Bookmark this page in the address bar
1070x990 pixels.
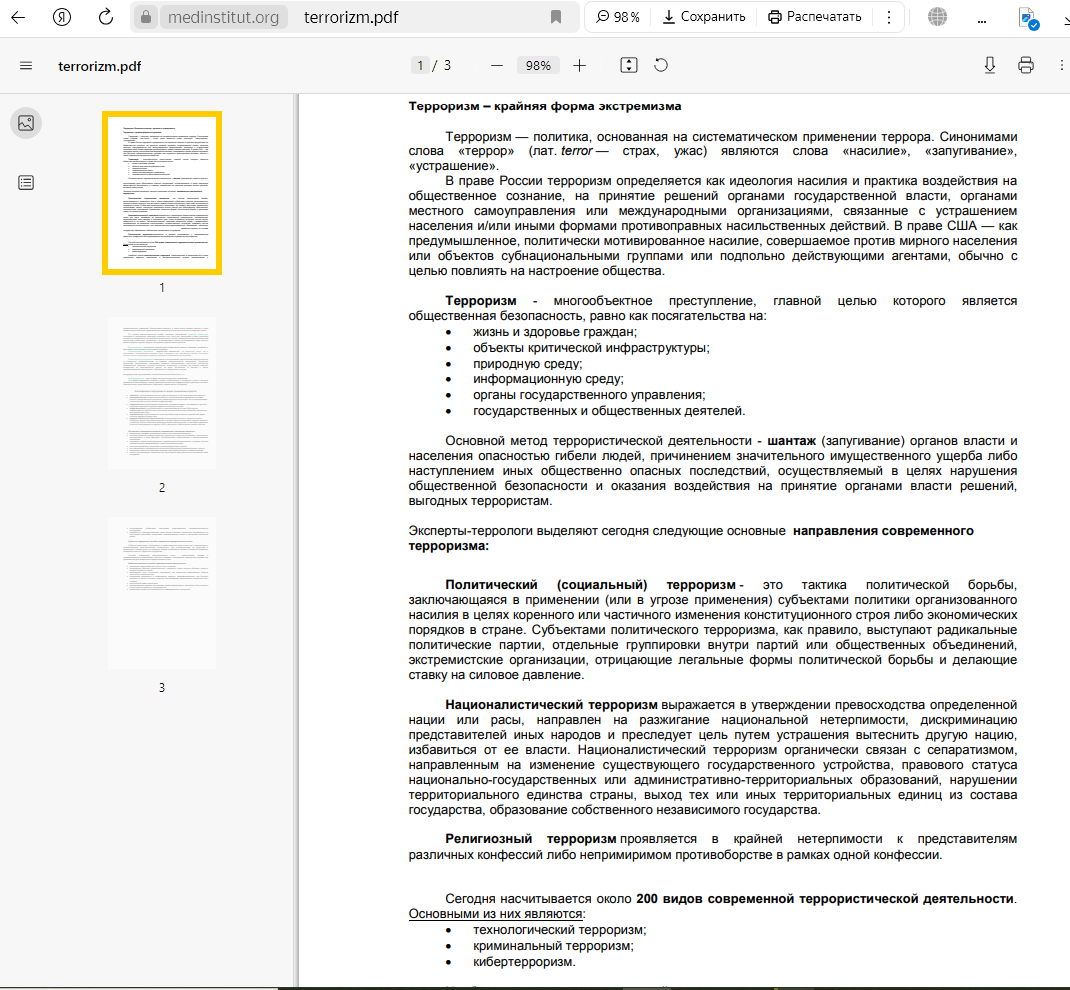point(556,17)
